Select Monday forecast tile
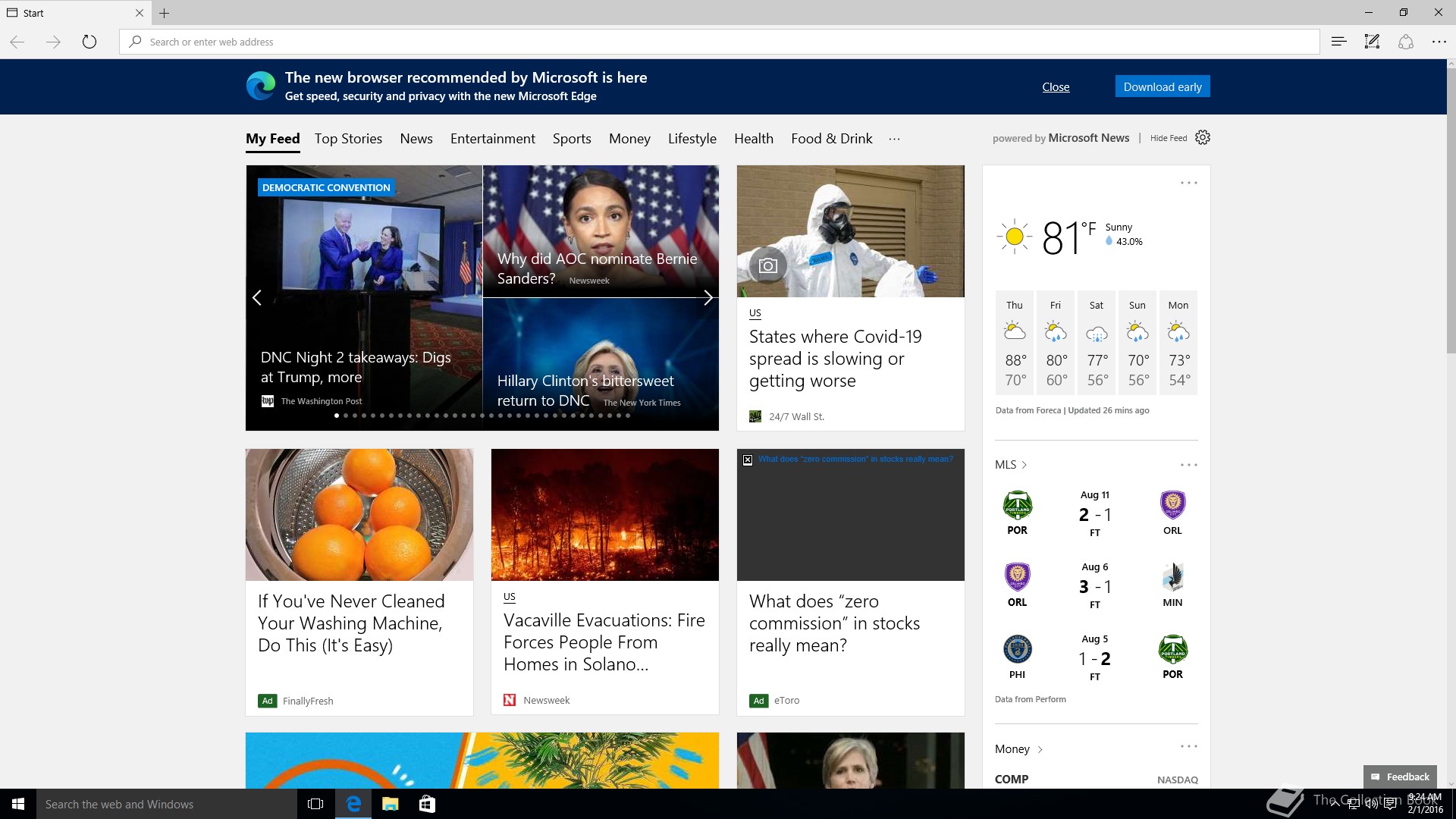Viewport: 1456px width, 819px height. (1178, 343)
